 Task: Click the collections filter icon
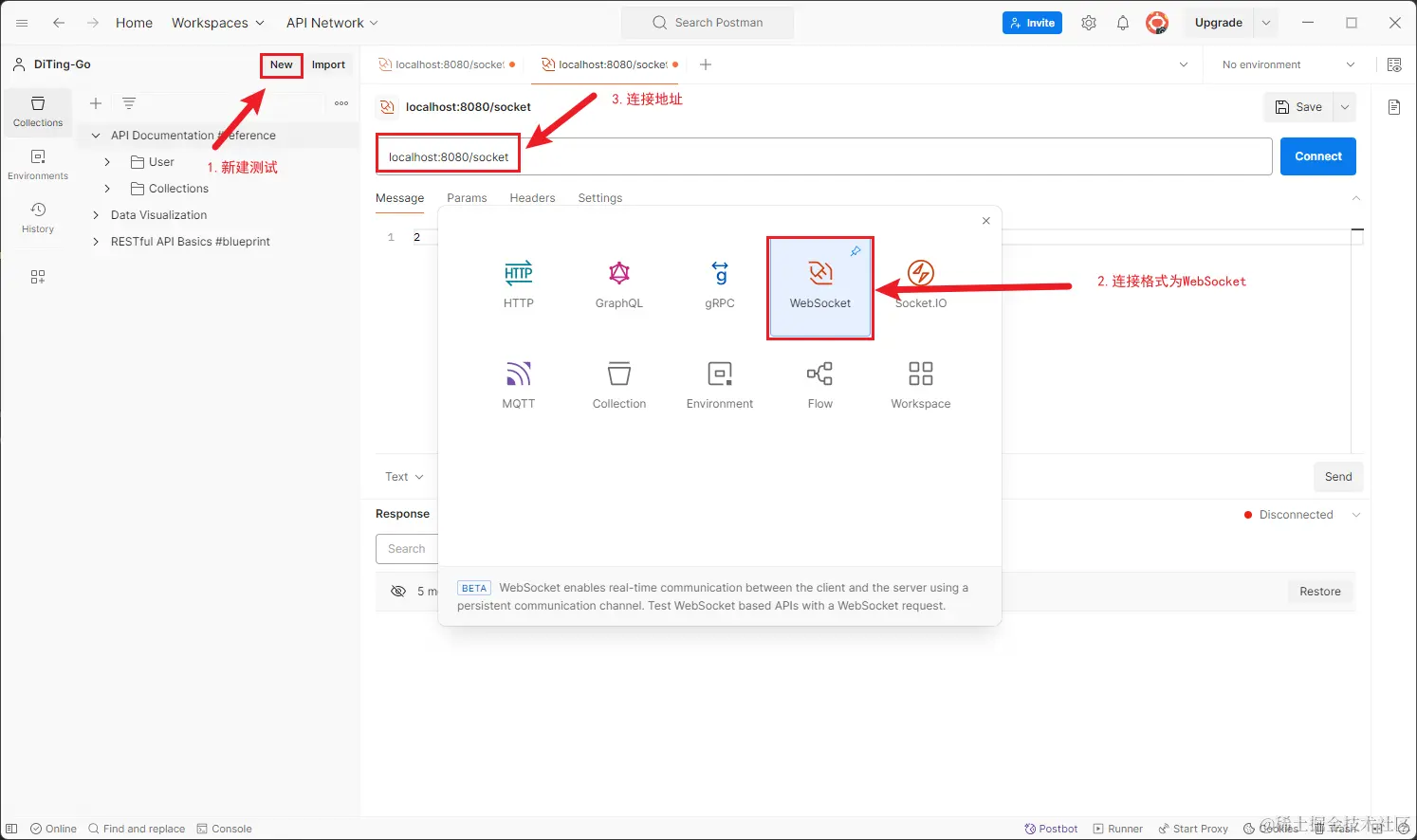[x=129, y=103]
